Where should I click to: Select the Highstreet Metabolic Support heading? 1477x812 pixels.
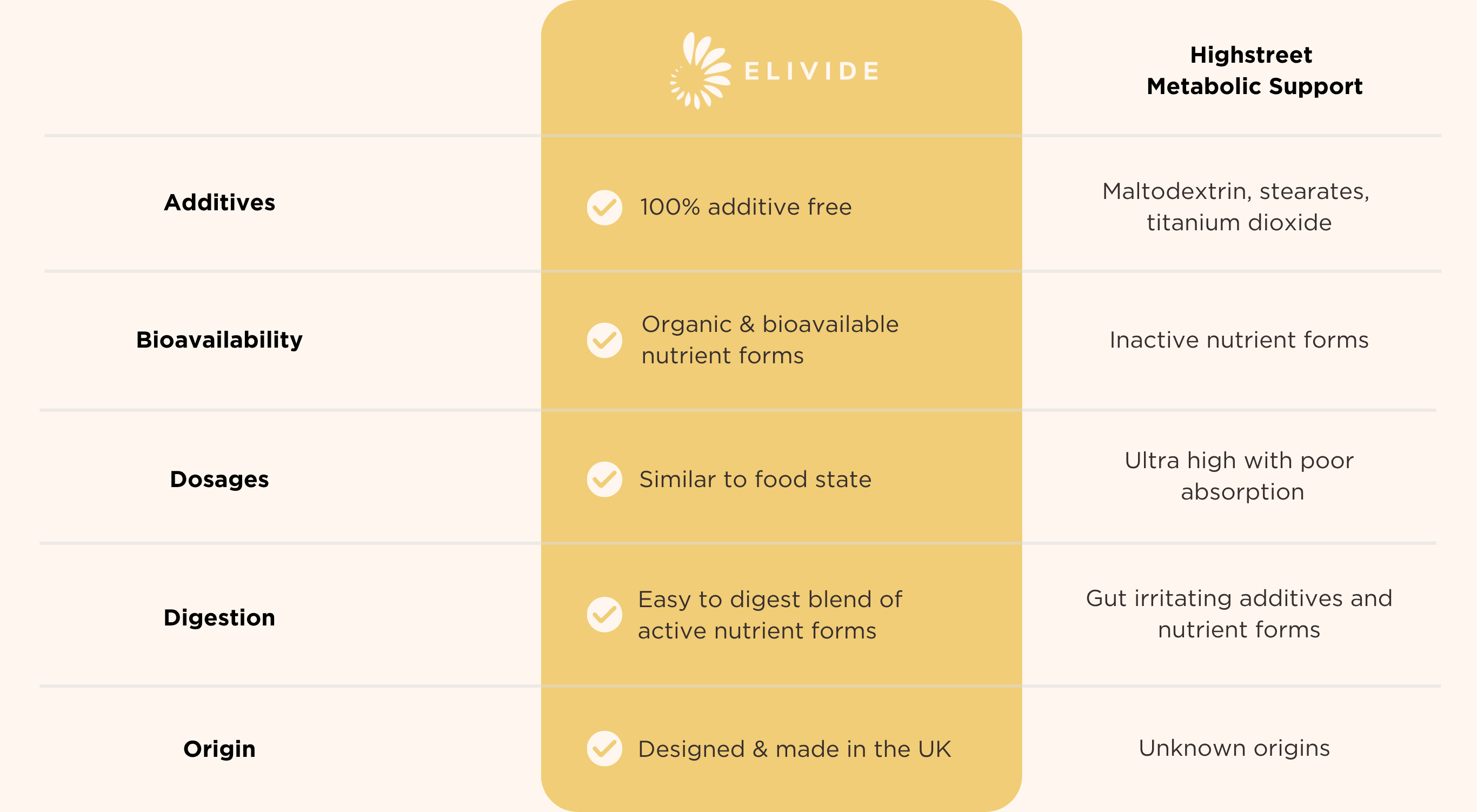1254,70
